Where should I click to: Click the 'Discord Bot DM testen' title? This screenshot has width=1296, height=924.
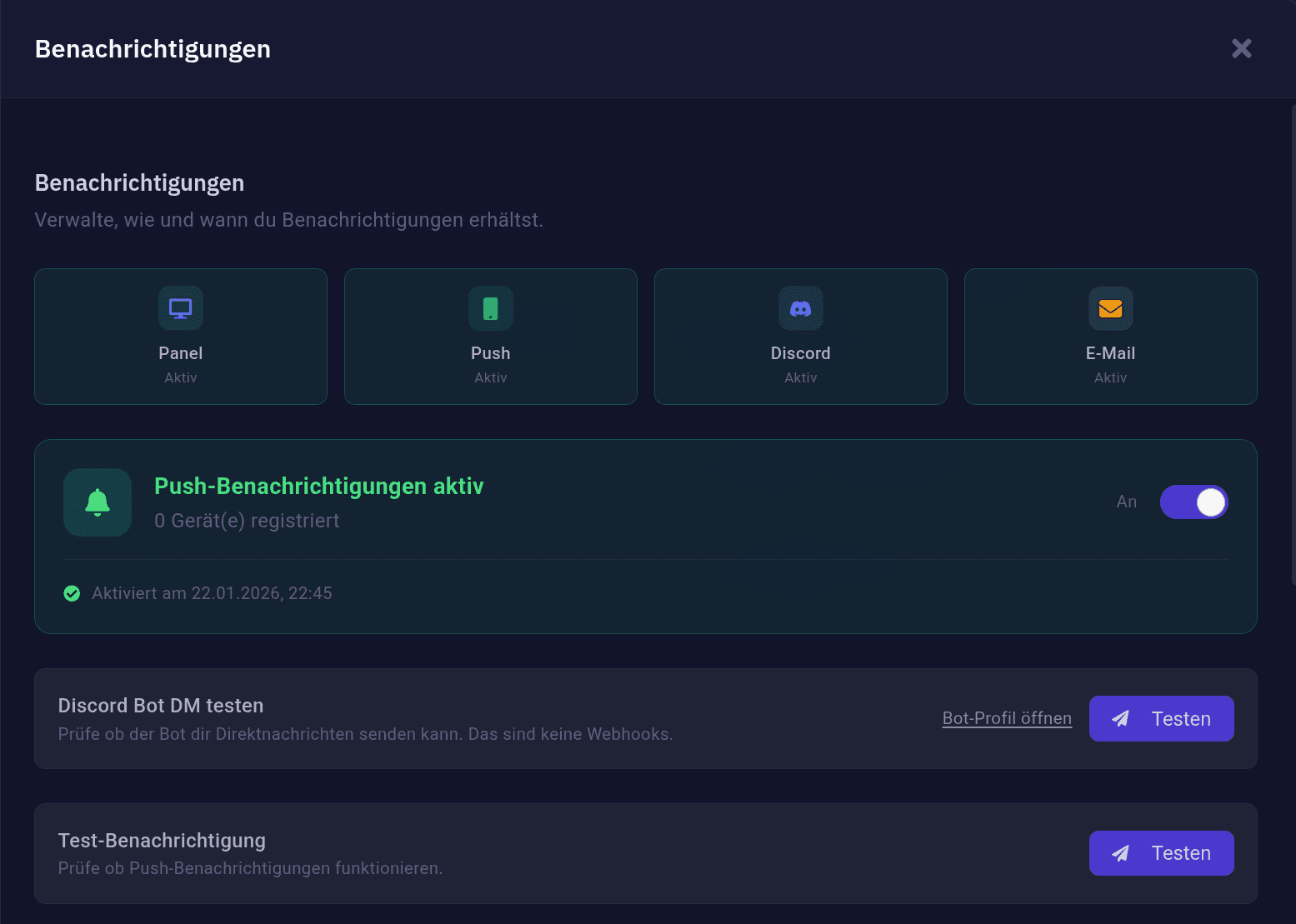point(161,706)
